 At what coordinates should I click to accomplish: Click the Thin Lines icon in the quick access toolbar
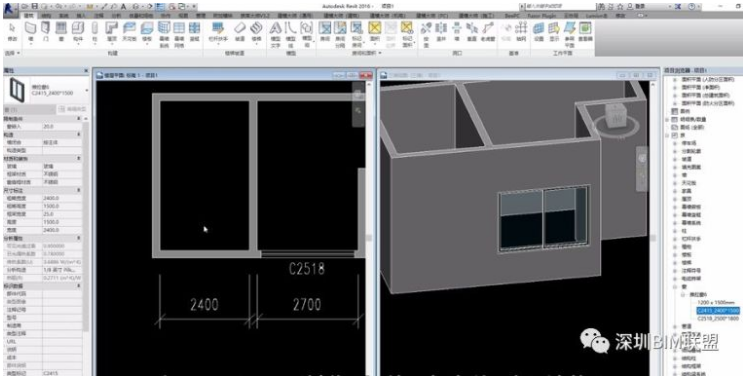coord(161,7)
